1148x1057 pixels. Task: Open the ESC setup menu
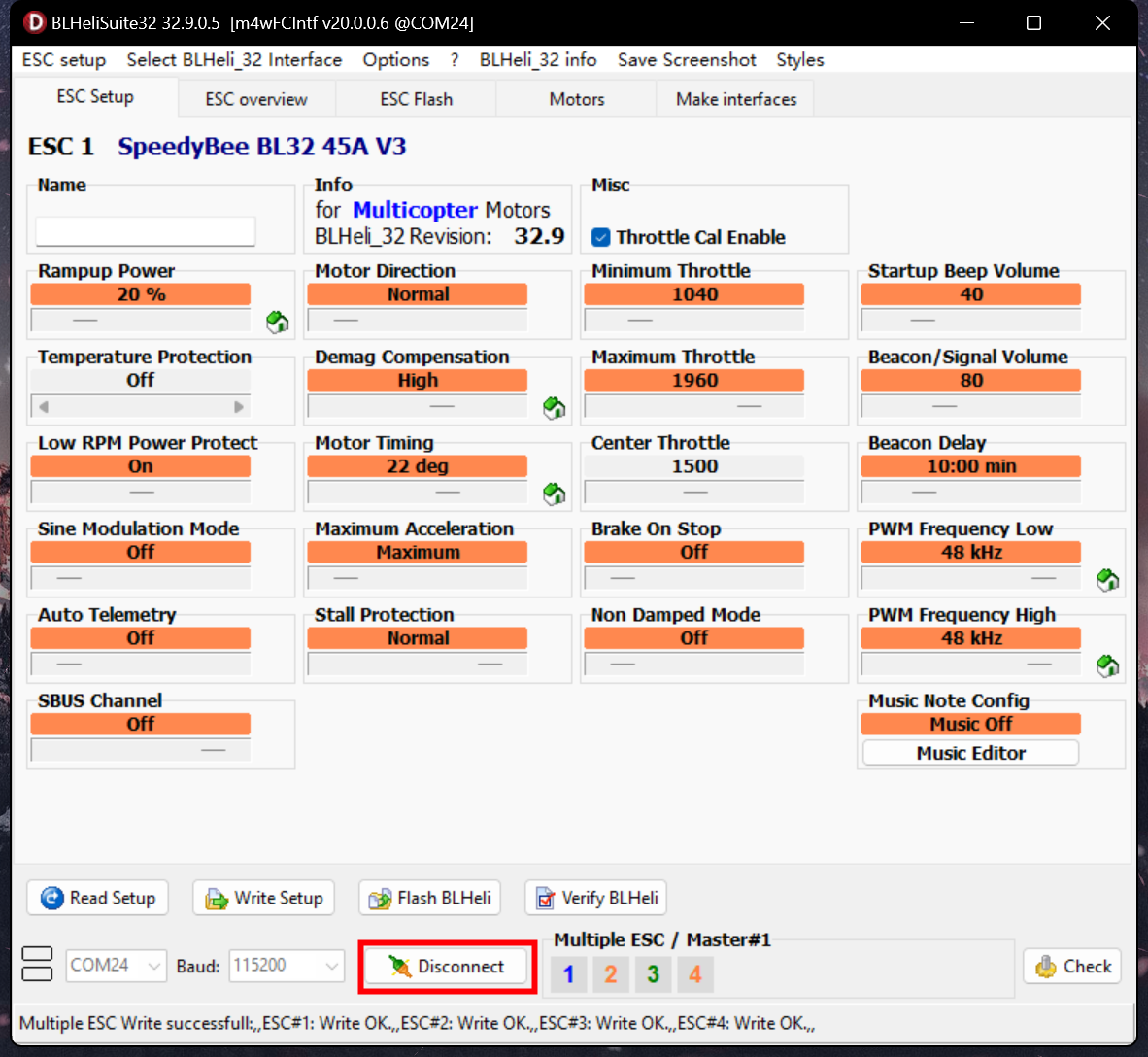pyautogui.click(x=64, y=60)
